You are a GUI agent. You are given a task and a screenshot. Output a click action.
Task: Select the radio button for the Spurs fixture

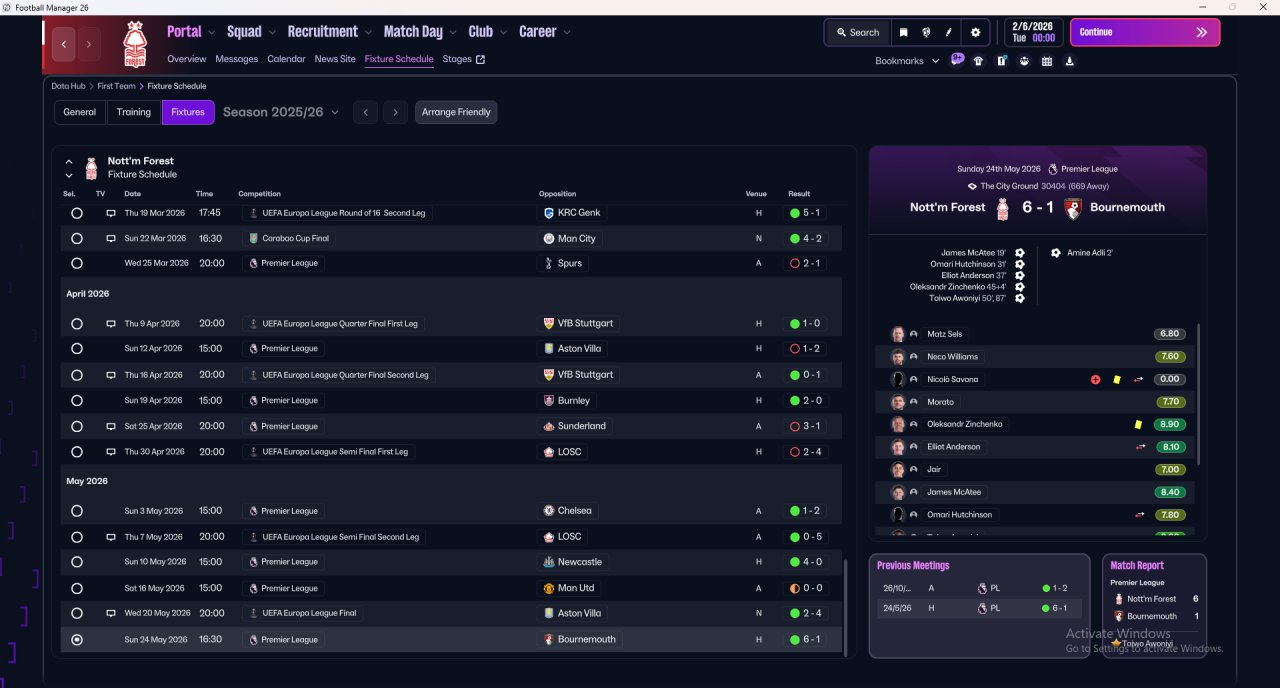[77, 264]
